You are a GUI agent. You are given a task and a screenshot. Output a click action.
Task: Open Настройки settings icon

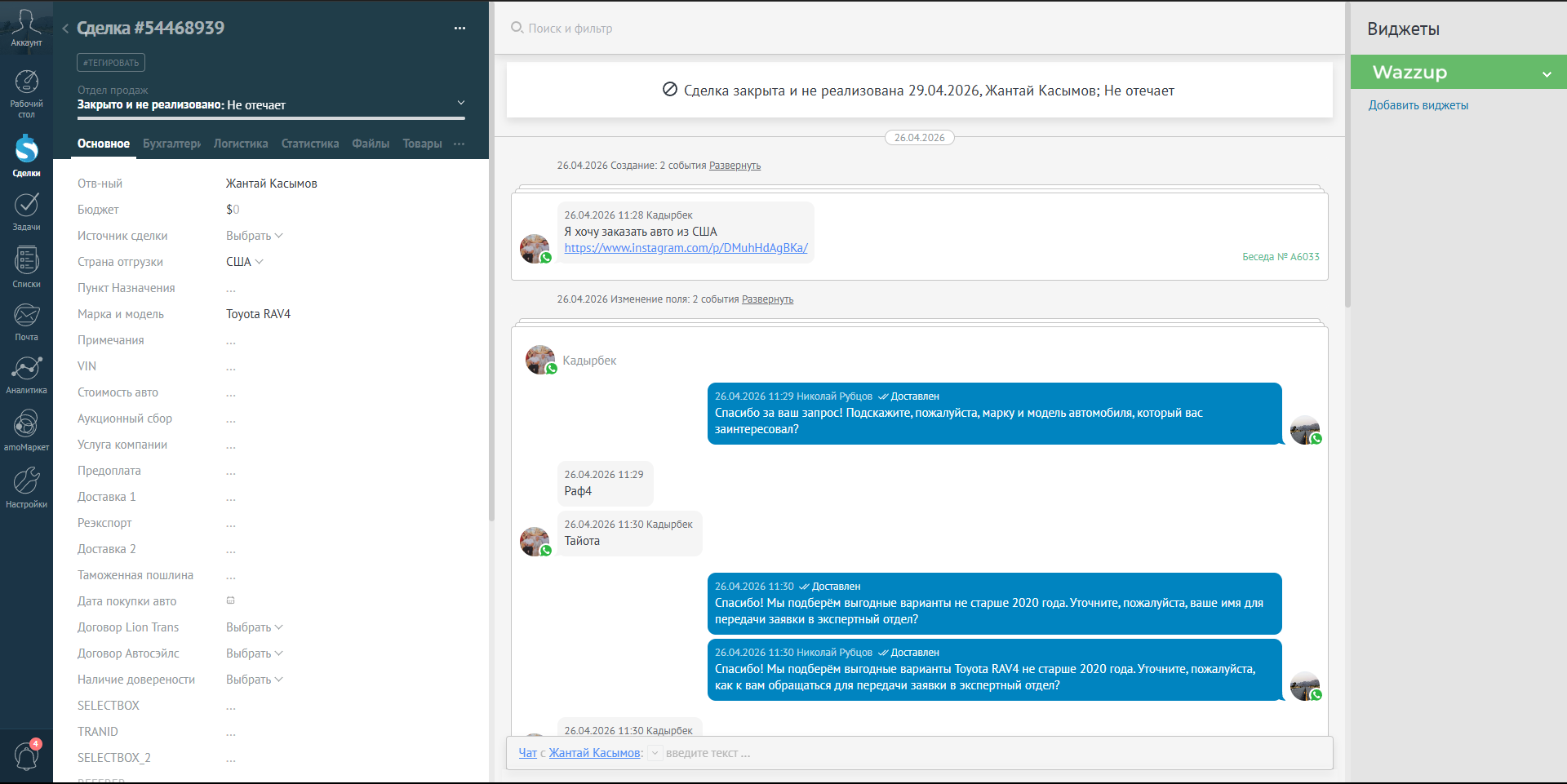[x=26, y=487]
